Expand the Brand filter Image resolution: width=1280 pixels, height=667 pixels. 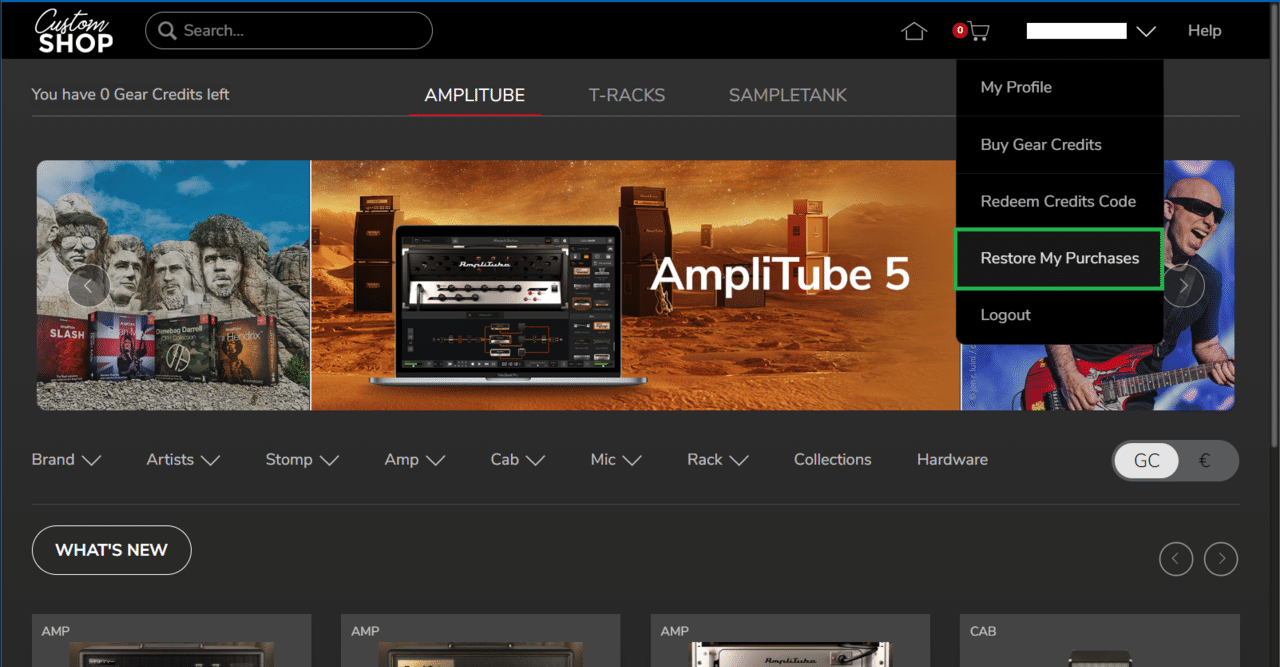[x=66, y=460]
